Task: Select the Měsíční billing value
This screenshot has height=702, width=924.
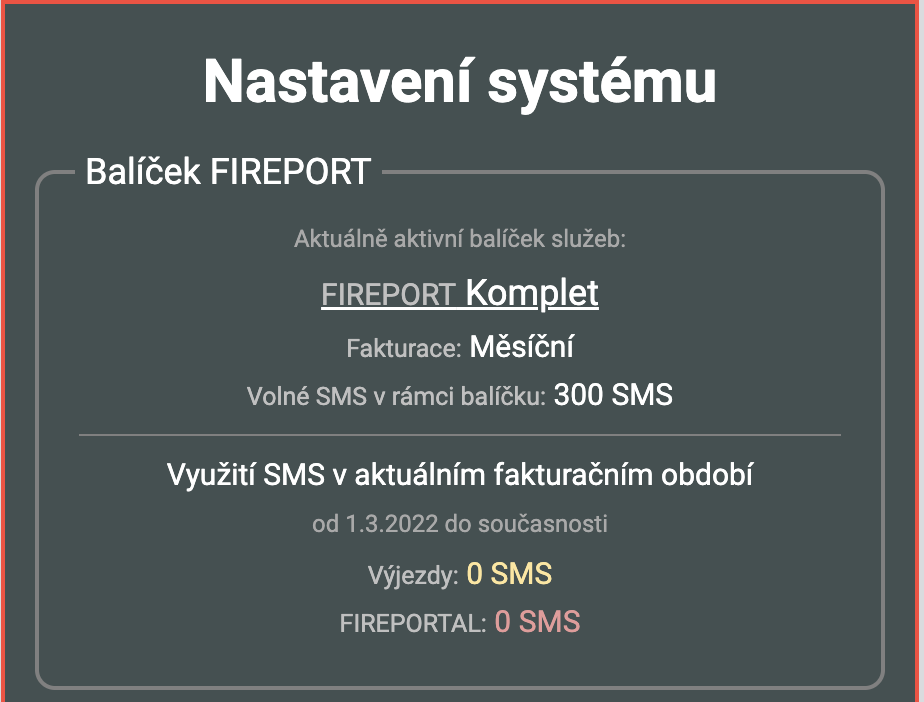Action: [521, 348]
